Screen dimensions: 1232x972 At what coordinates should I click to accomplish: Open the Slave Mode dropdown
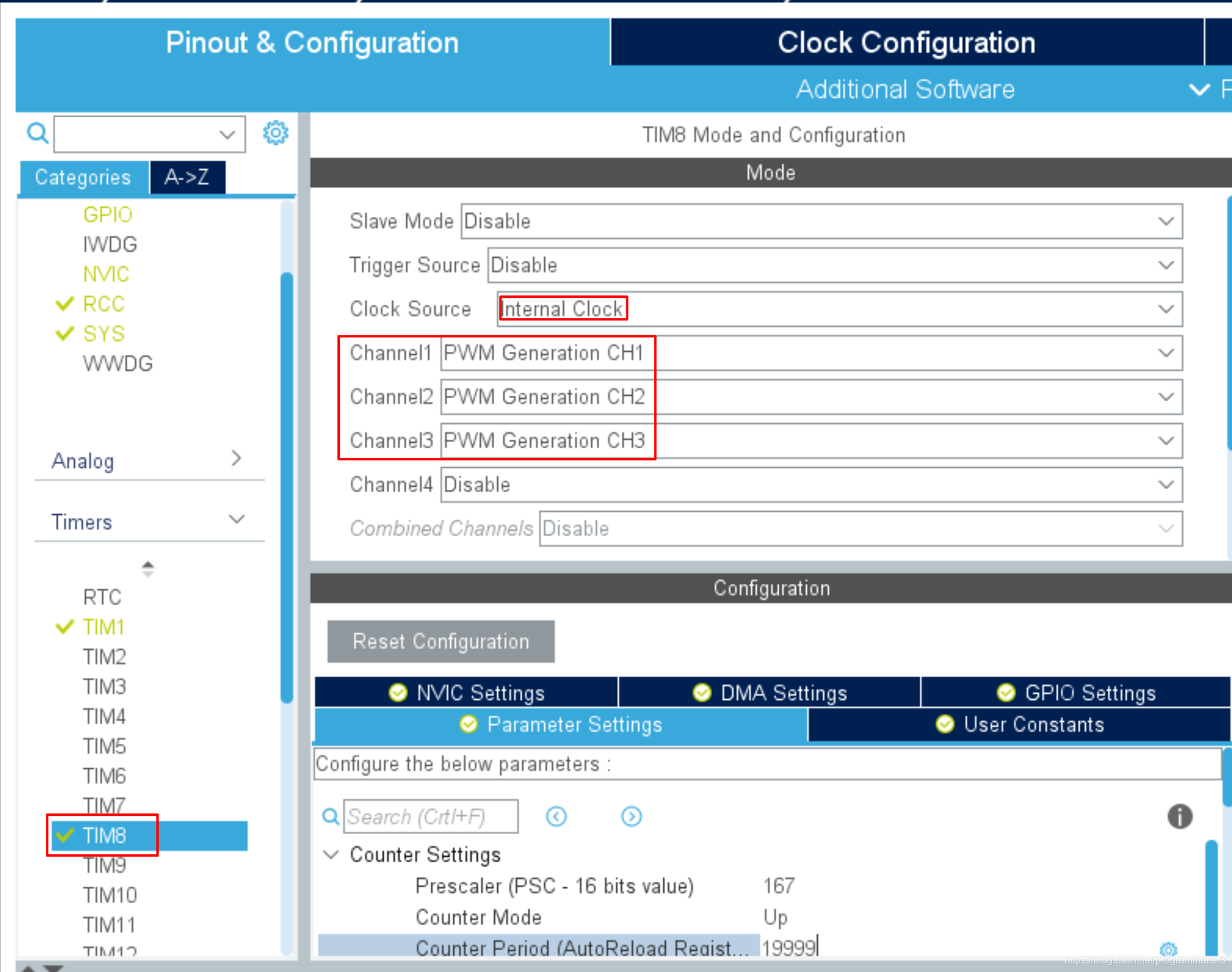821,221
